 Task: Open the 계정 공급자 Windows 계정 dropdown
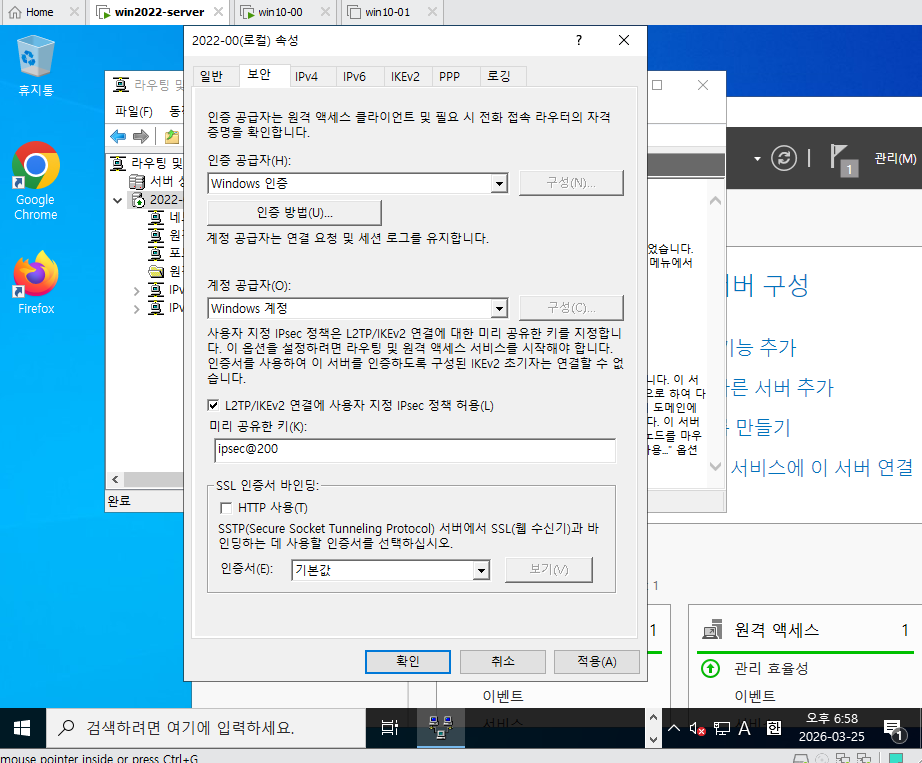499,308
